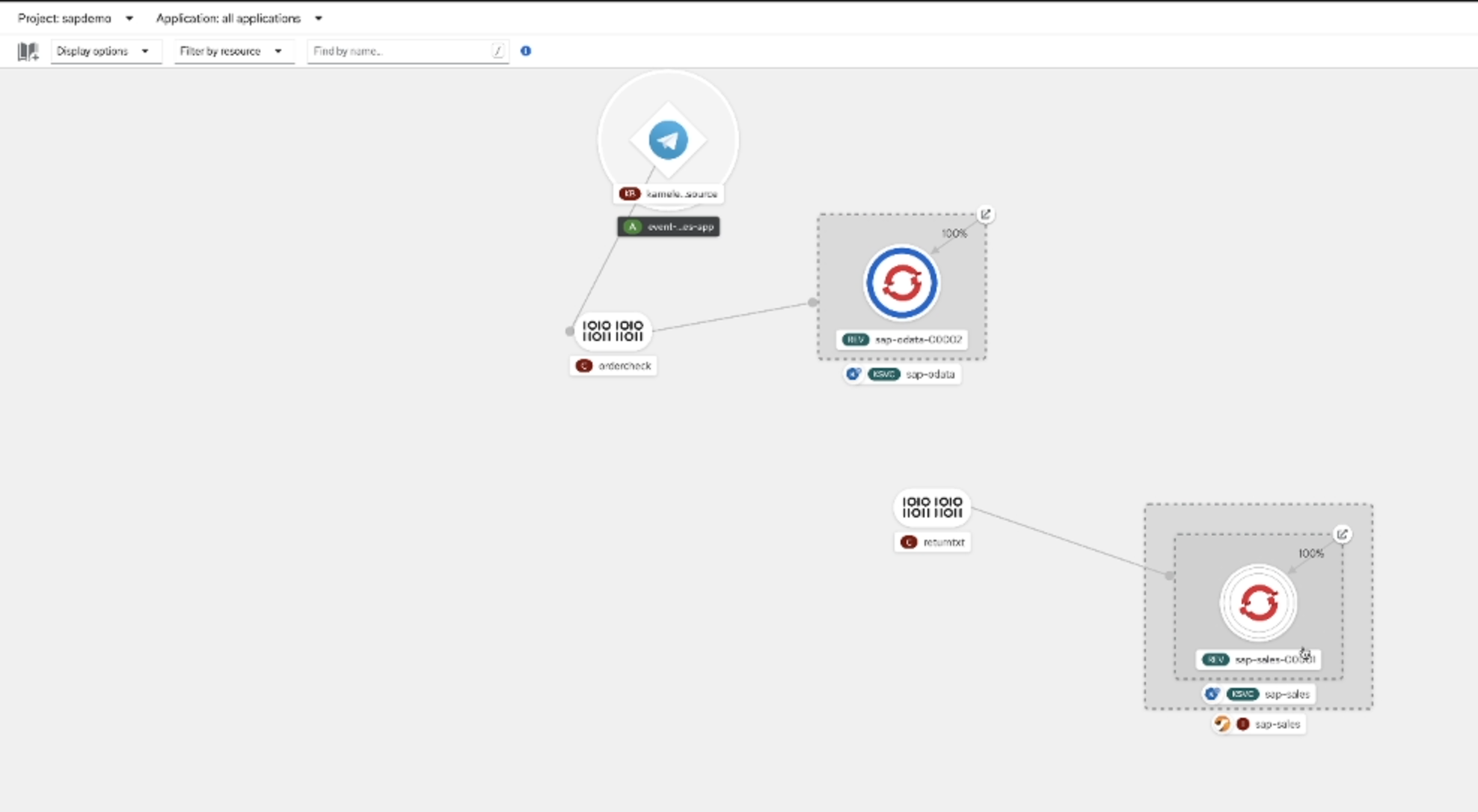1478x812 pixels.
Task: Expand the Project: sapdemo dropdown
Action: (x=75, y=18)
